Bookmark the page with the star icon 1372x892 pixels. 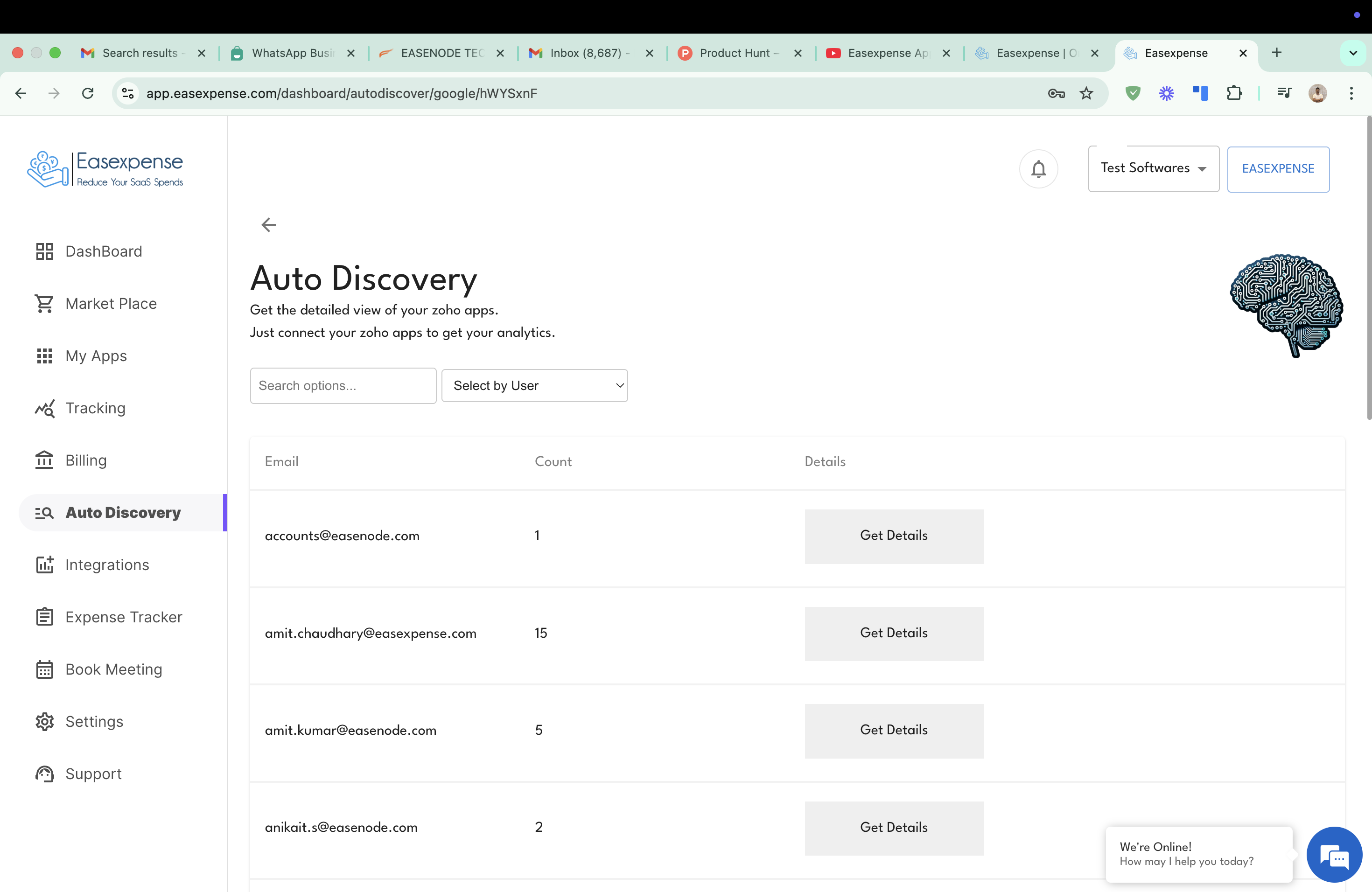pos(1086,93)
